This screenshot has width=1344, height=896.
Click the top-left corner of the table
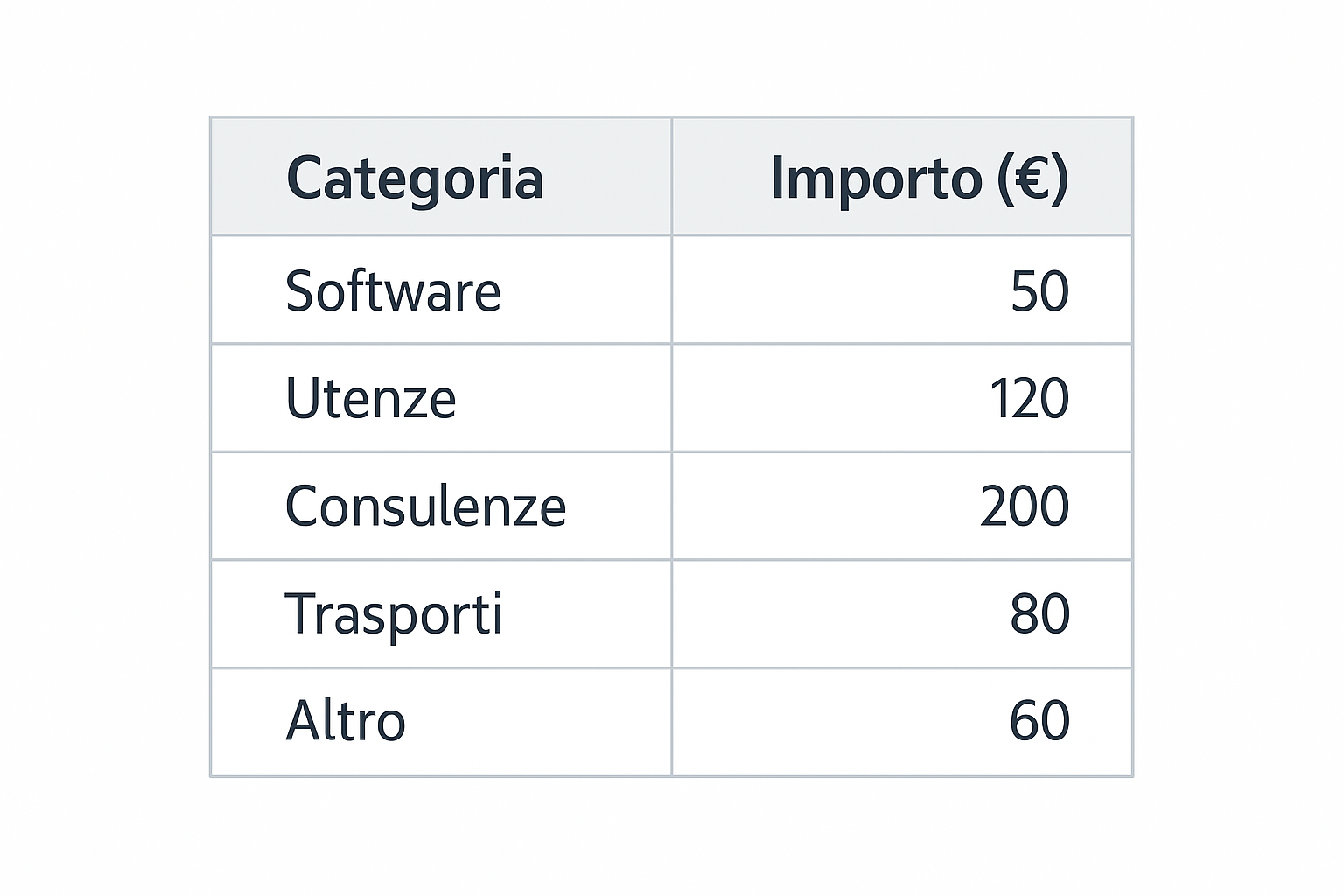click(x=211, y=117)
